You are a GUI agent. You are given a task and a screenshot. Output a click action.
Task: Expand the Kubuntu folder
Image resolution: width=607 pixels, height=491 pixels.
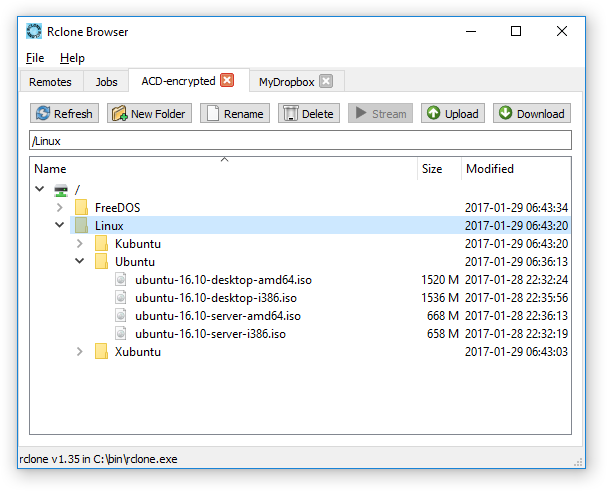tap(80, 244)
